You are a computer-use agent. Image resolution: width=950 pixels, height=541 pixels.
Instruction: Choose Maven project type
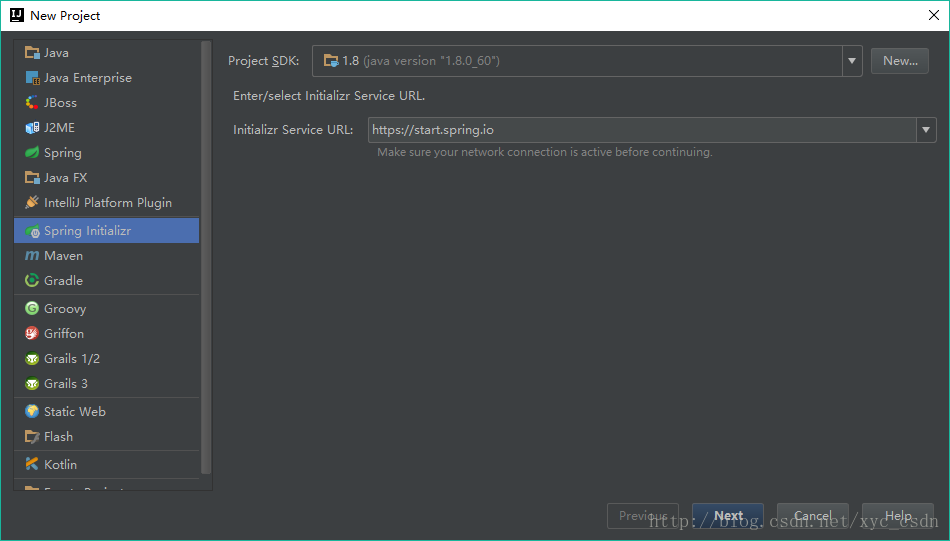[107, 256]
